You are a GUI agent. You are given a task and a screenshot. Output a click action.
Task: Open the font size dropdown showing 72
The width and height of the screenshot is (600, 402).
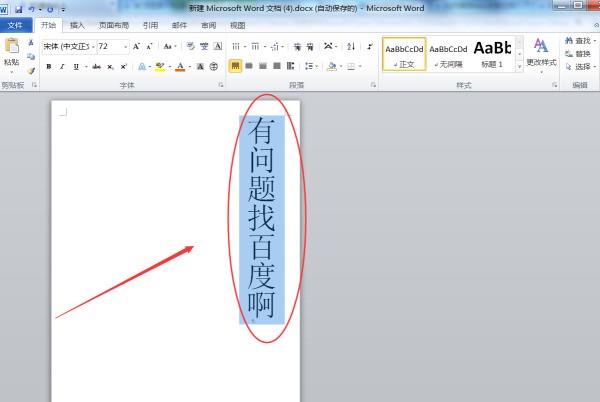click(112, 47)
